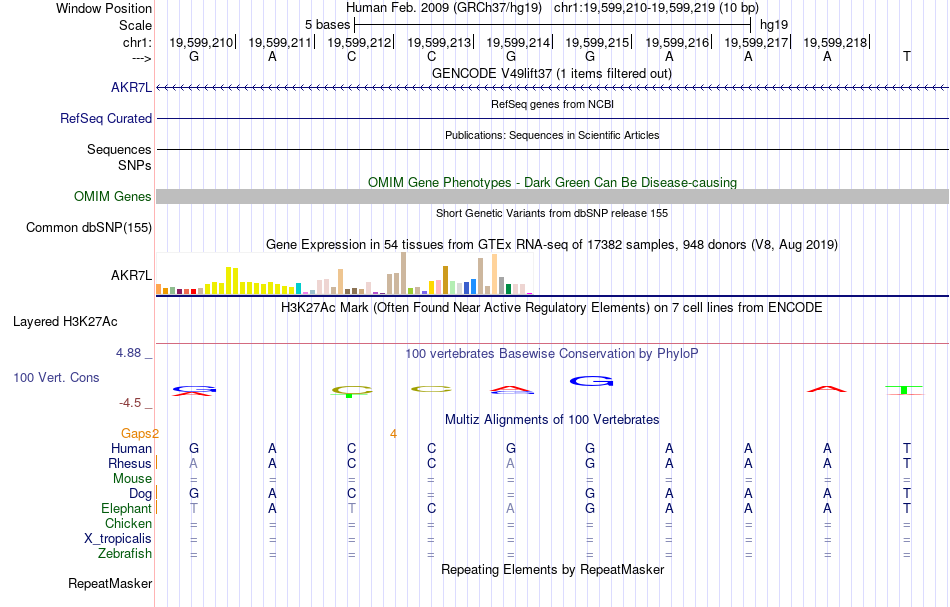Click the Short Genetic Variants dbSNP title
Screen dimensions: 950x607
[552, 213]
